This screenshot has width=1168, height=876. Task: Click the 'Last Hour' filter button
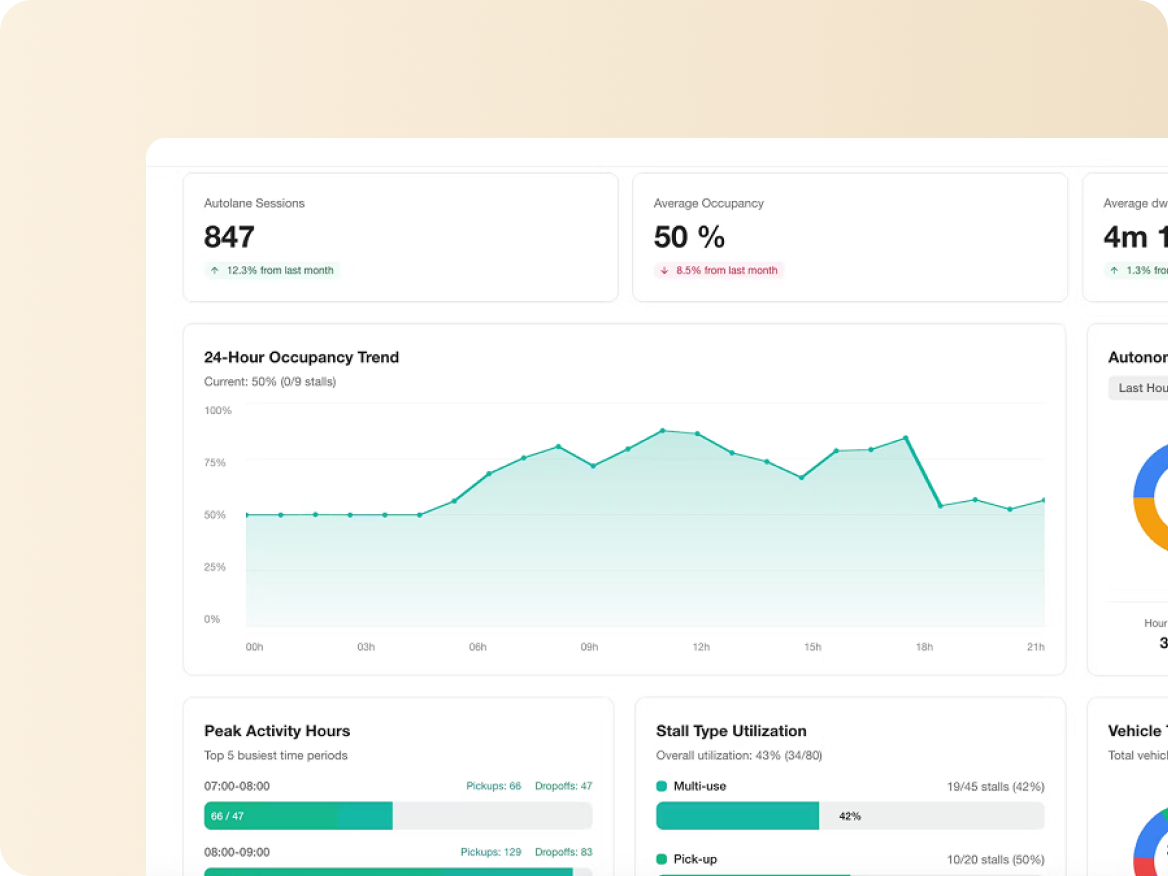[x=1140, y=388]
